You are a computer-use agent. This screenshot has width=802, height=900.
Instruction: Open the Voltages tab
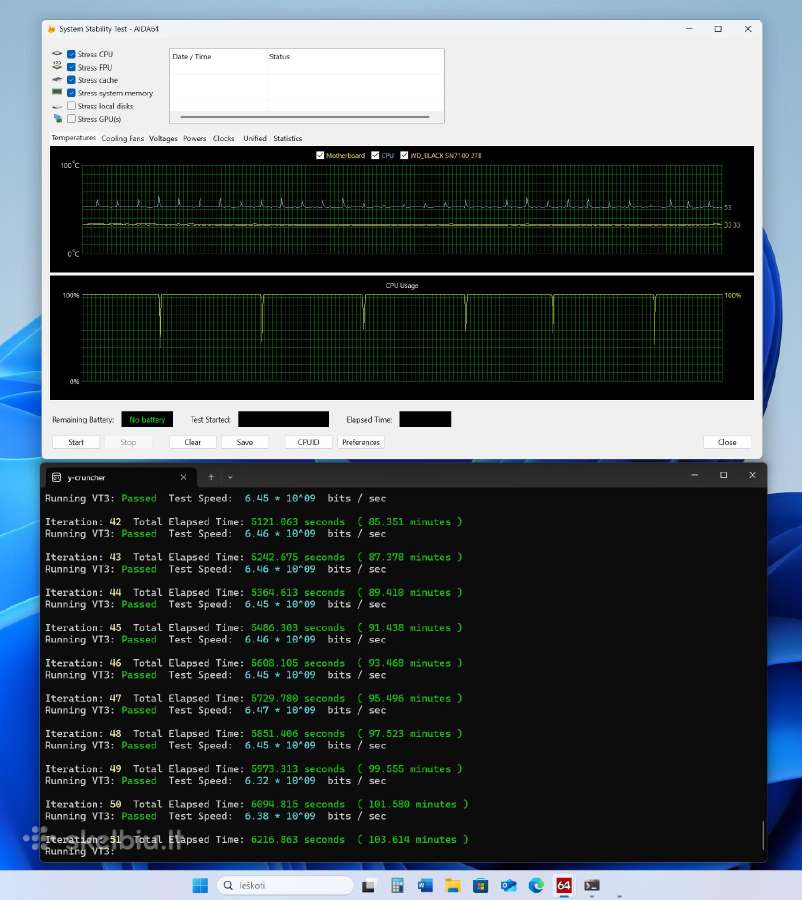pos(163,138)
